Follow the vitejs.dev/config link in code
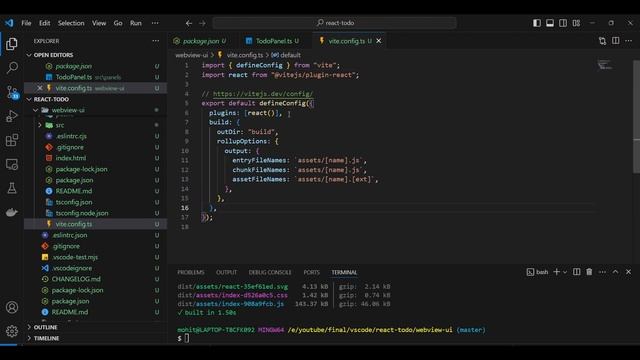 point(263,94)
